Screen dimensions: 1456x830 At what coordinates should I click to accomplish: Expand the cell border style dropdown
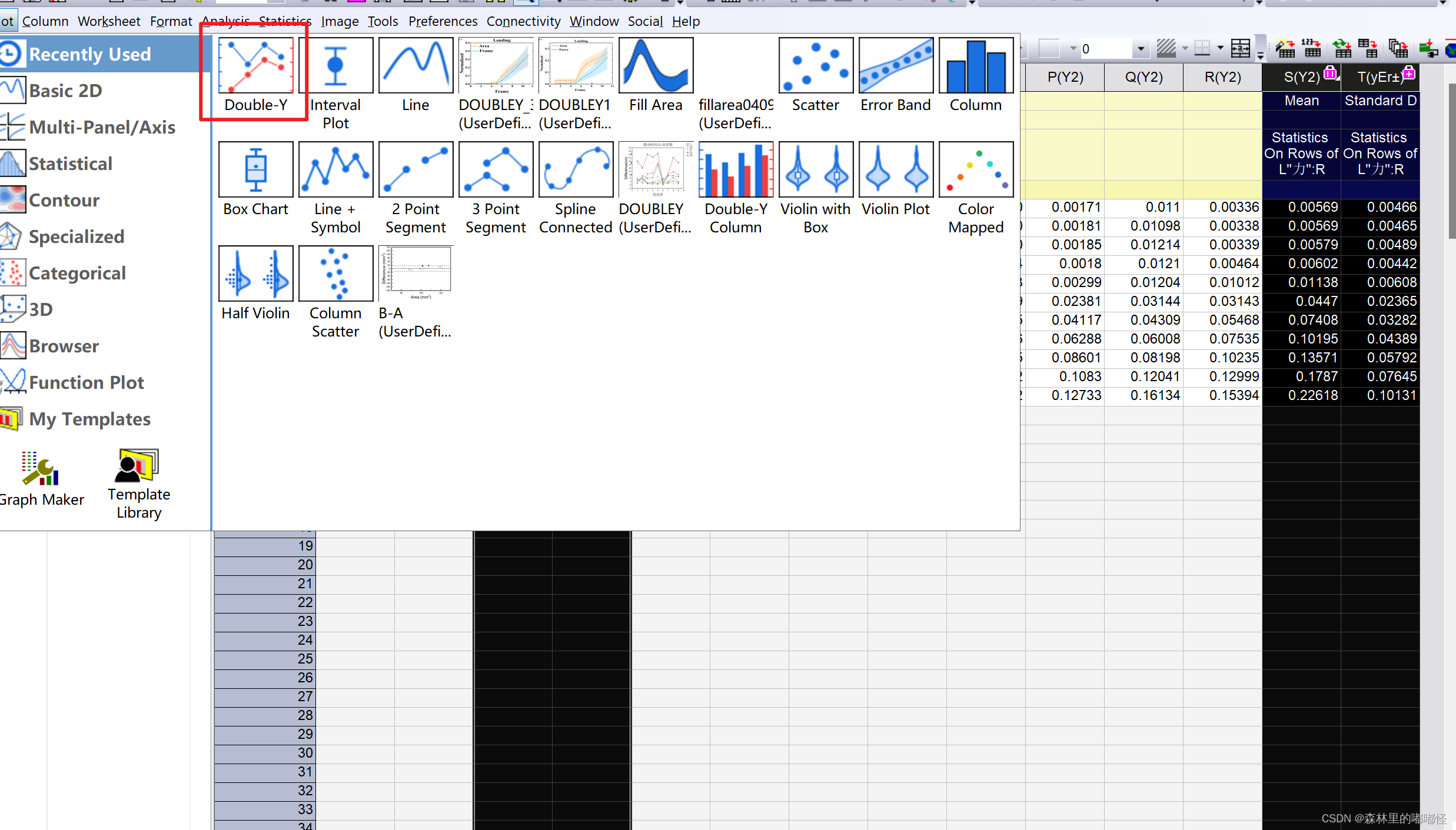(x=1220, y=49)
